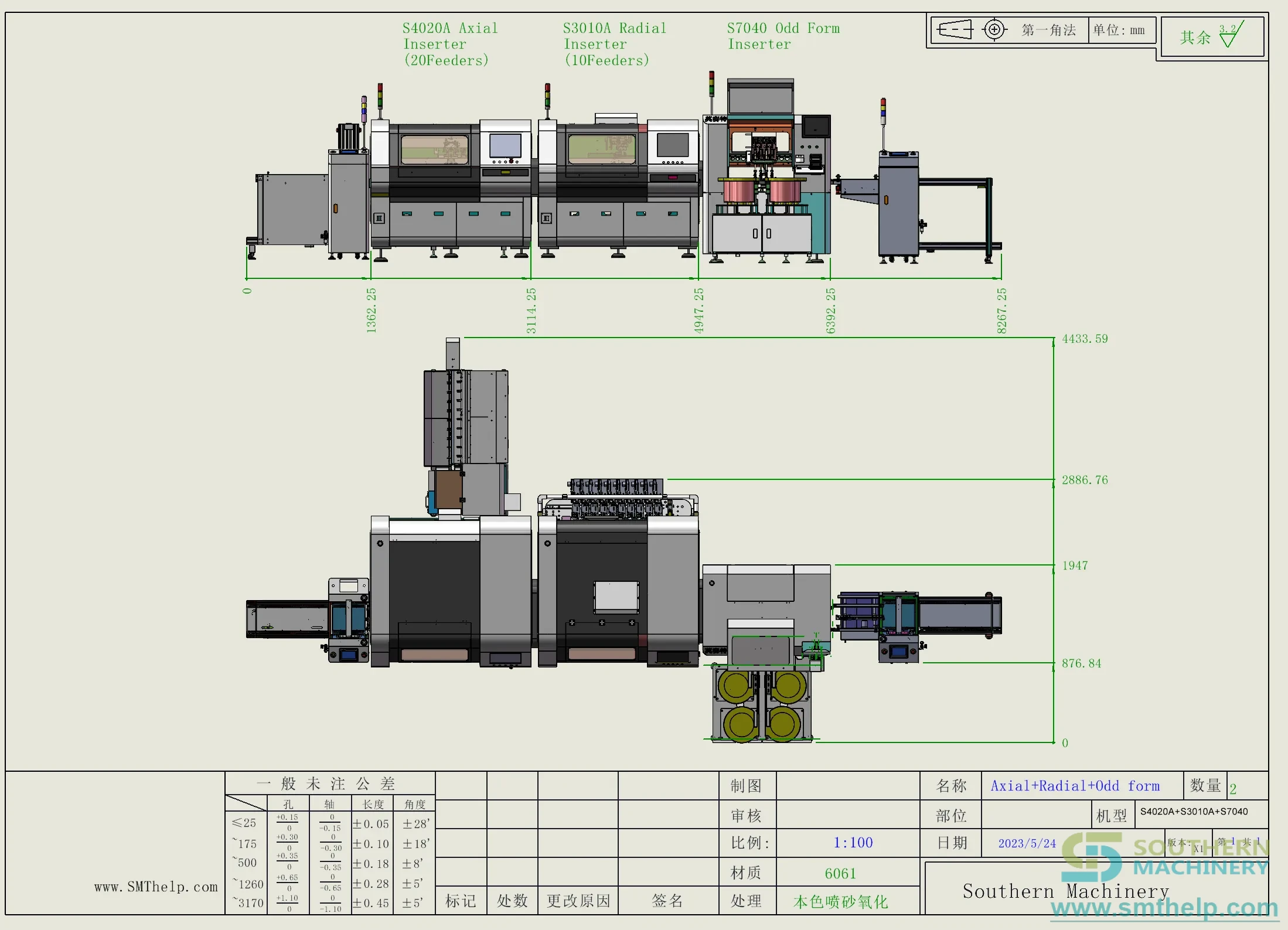Click the axial inserter monitor screen
Viewport: 1288px width, 930px height.
[x=505, y=145]
